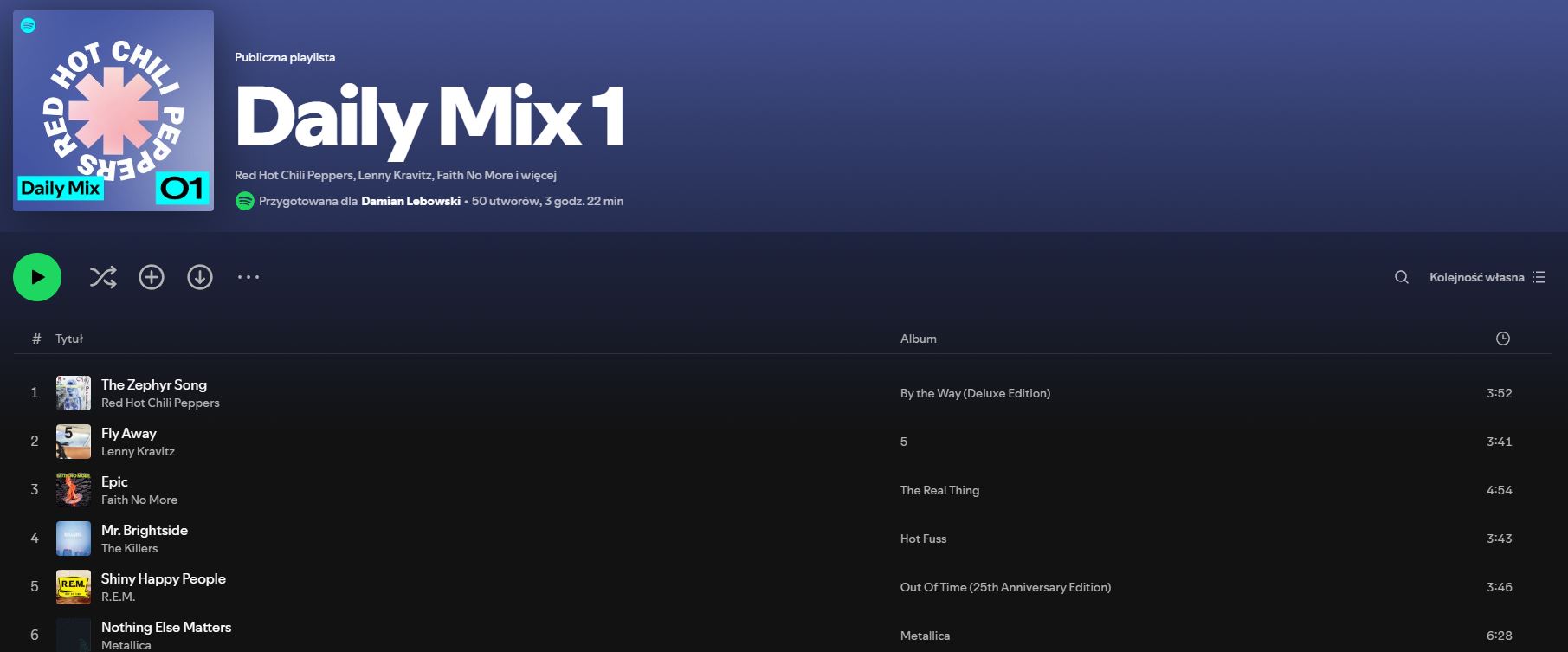1568x652 pixels.
Task: Sort by # column header
Action: point(36,339)
